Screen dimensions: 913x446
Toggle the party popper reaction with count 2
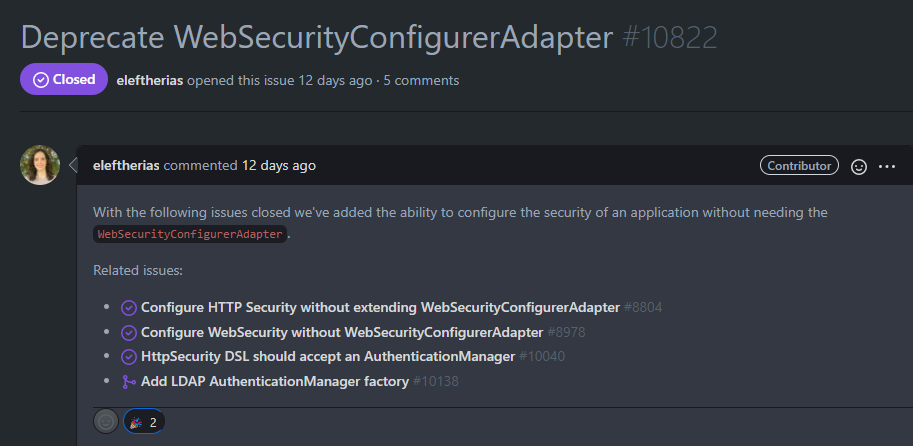pyautogui.click(x=144, y=422)
